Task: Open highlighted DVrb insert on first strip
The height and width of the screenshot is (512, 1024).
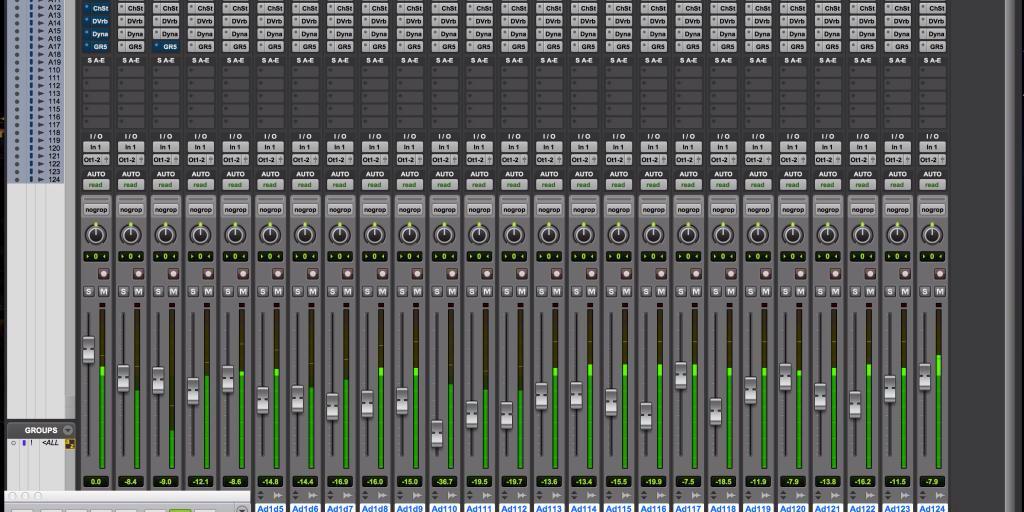Action: (96, 21)
